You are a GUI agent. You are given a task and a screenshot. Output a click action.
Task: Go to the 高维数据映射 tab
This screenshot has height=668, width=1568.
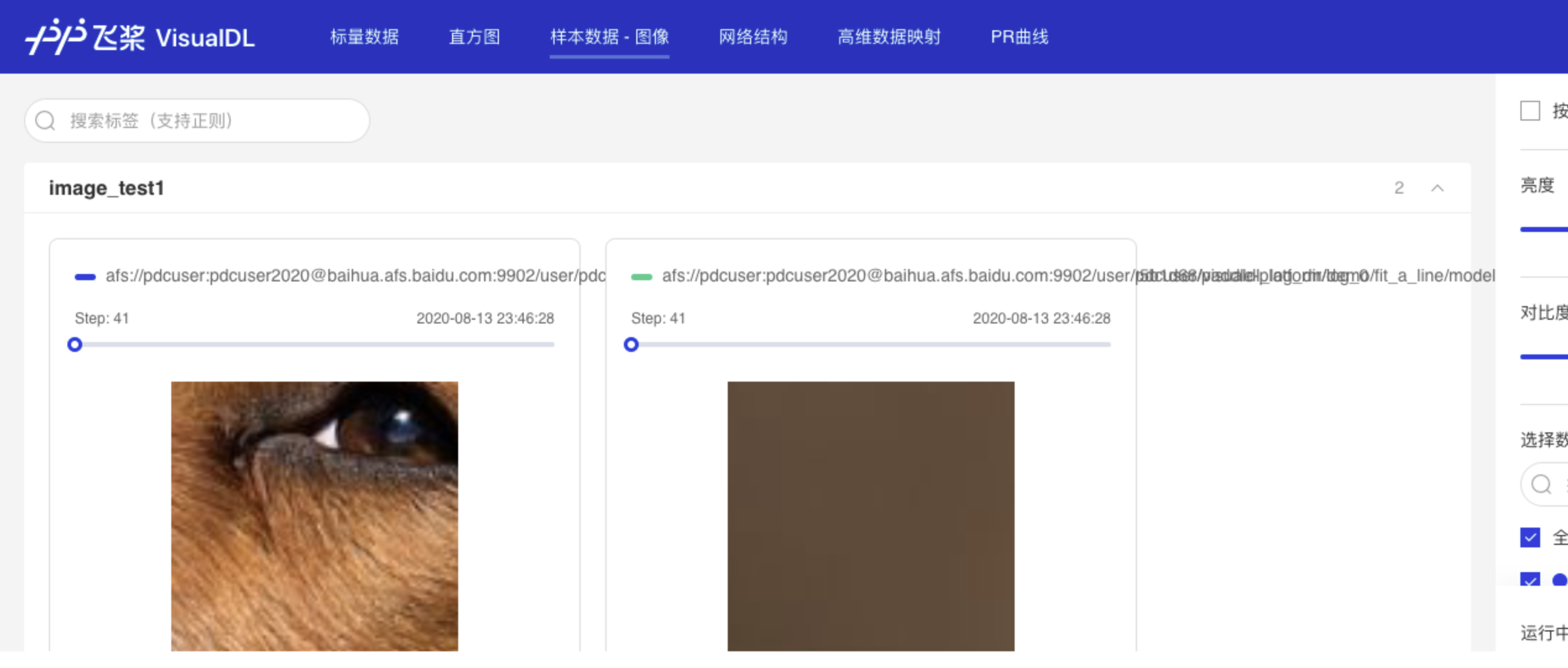coord(888,37)
